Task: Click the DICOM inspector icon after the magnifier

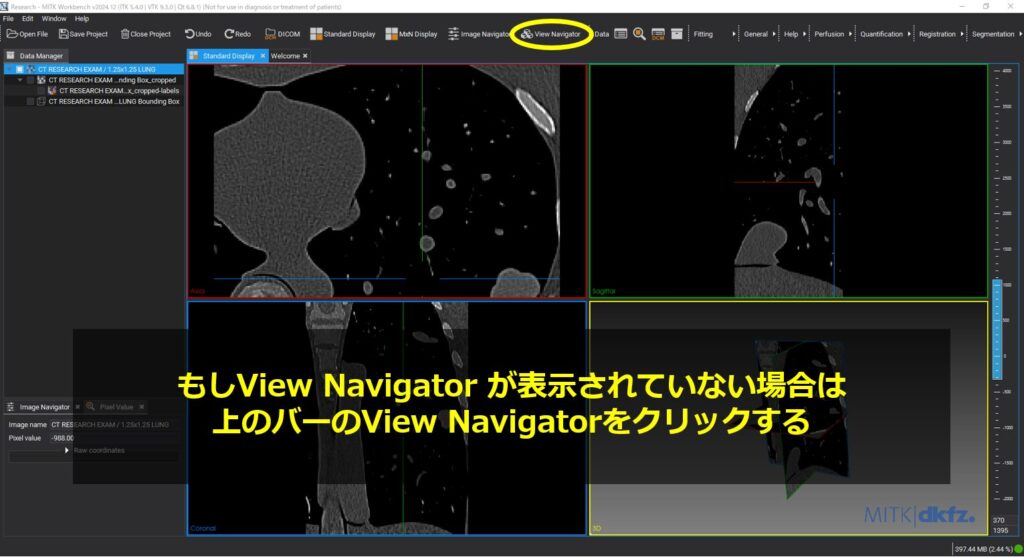Action: click(x=658, y=34)
